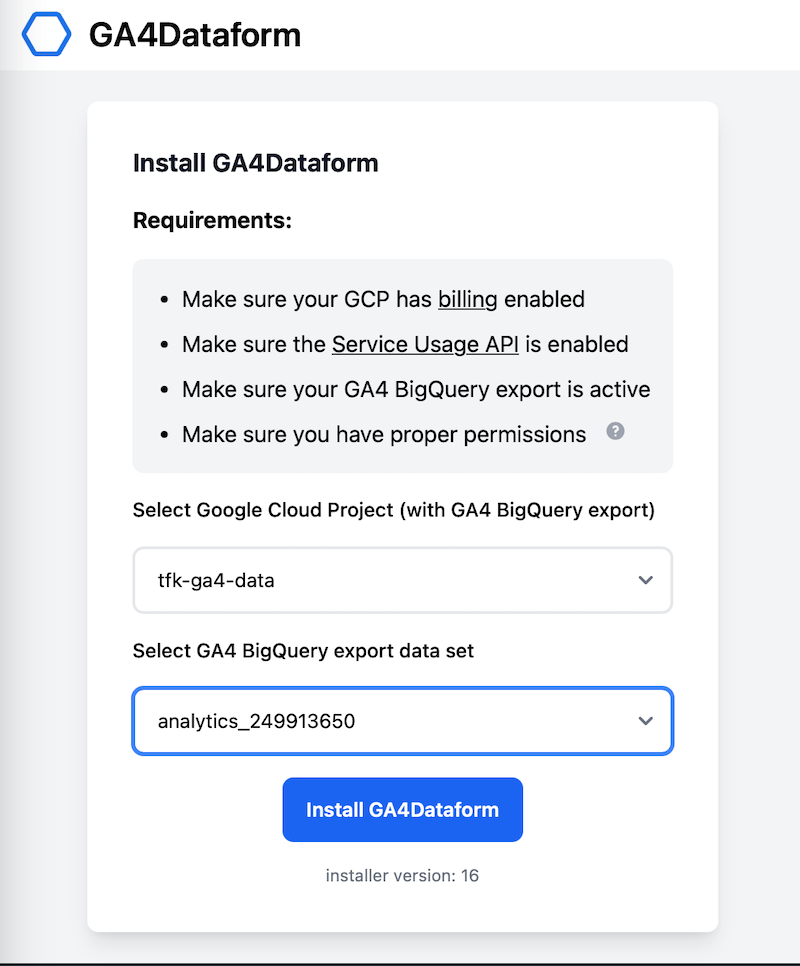The height and width of the screenshot is (966, 800).
Task: Click the chevron on the project selector
Action: 646,580
